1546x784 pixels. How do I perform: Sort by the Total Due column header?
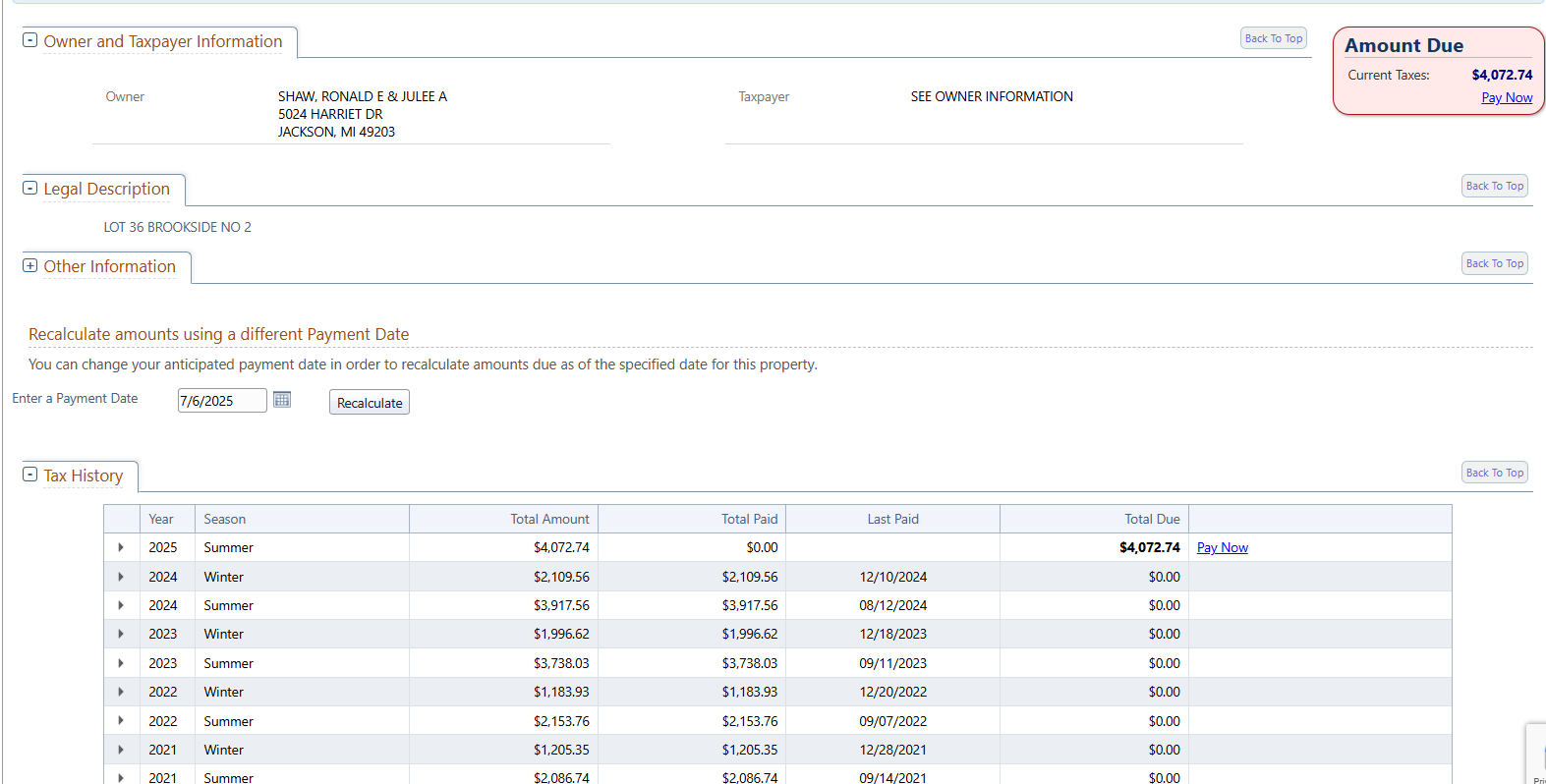tap(1152, 520)
